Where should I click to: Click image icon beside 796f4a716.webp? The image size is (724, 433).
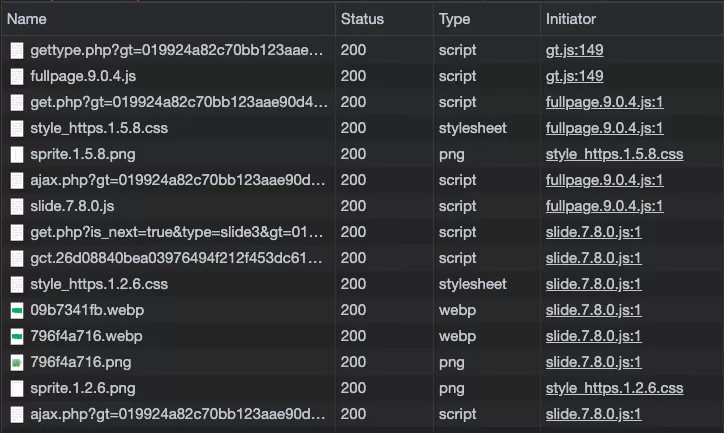(17, 336)
